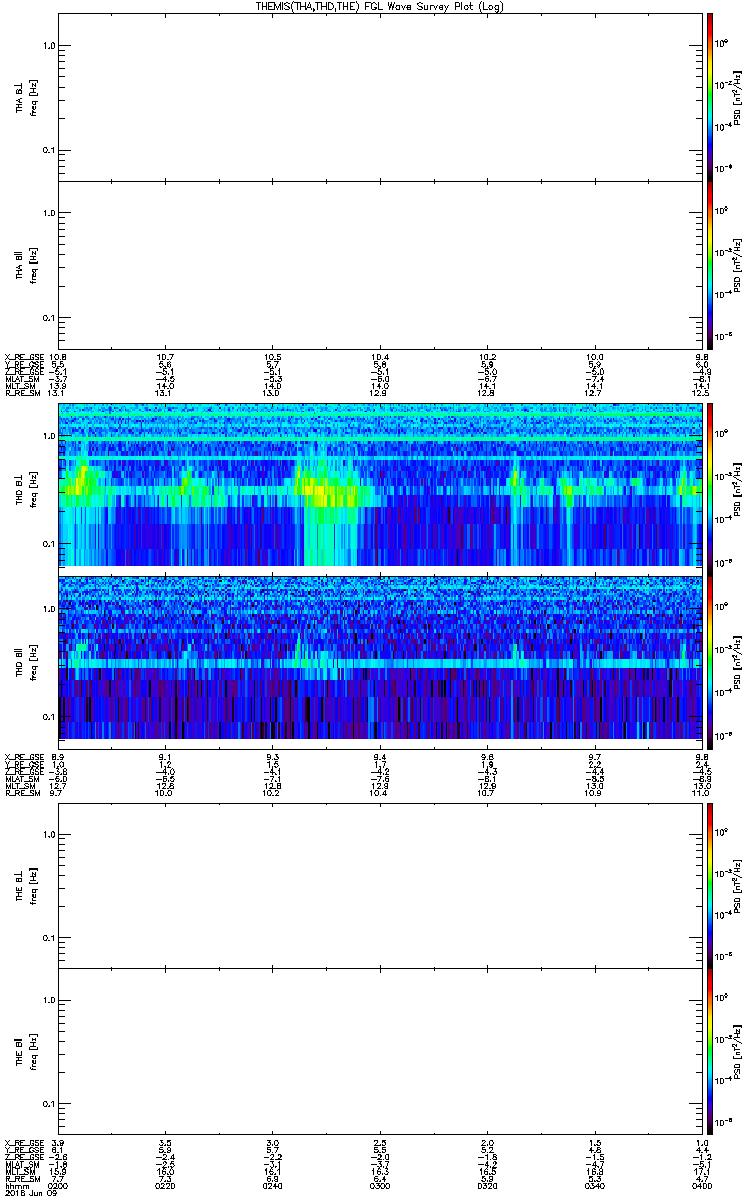The width and height of the screenshot is (750, 1200).
Task: Click the 'THE BL freq [Hz]' axis label
Action: [x=26, y=884]
